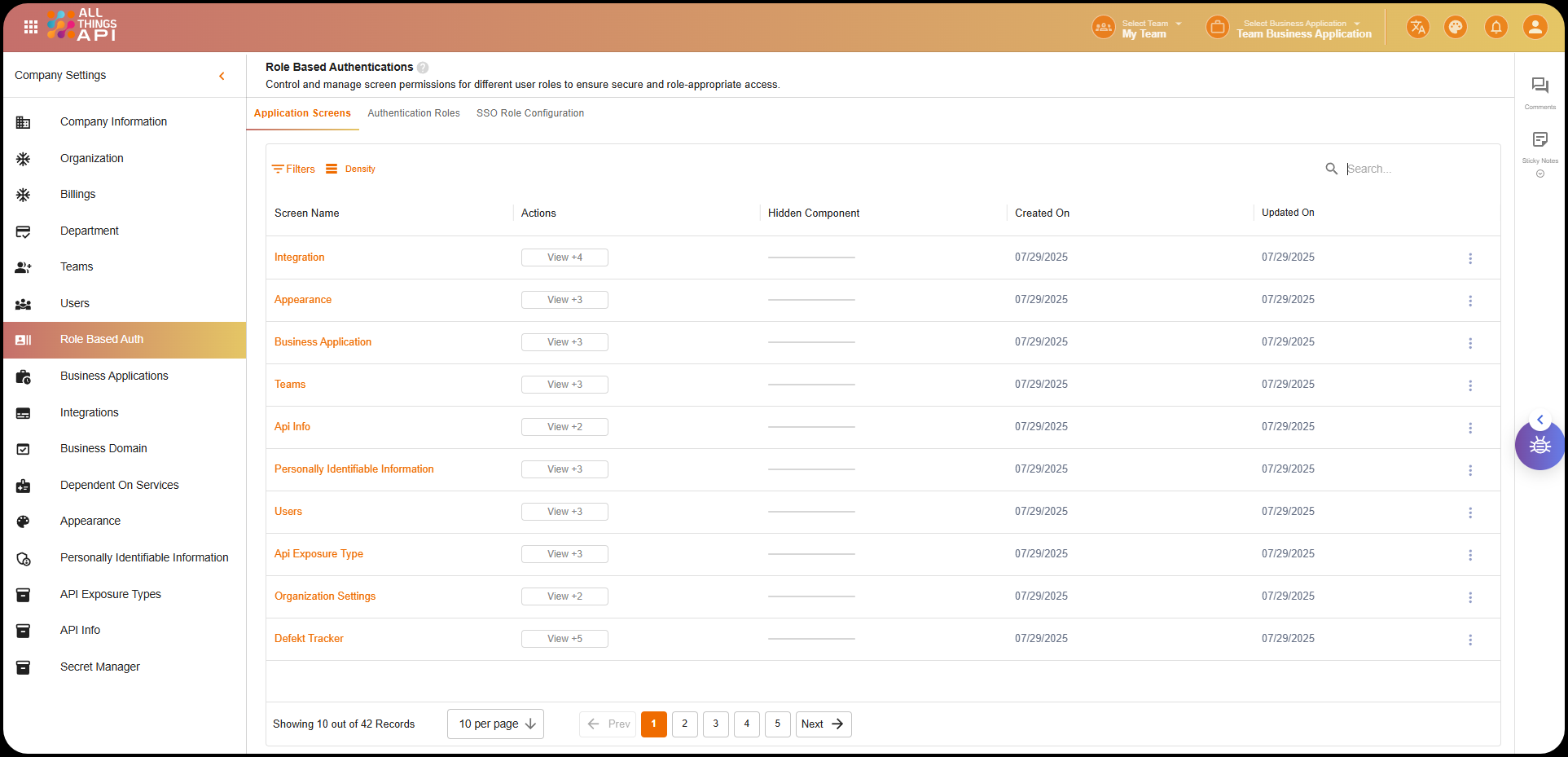Click the help icon beside Role Based Authentications

tap(423, 68)
